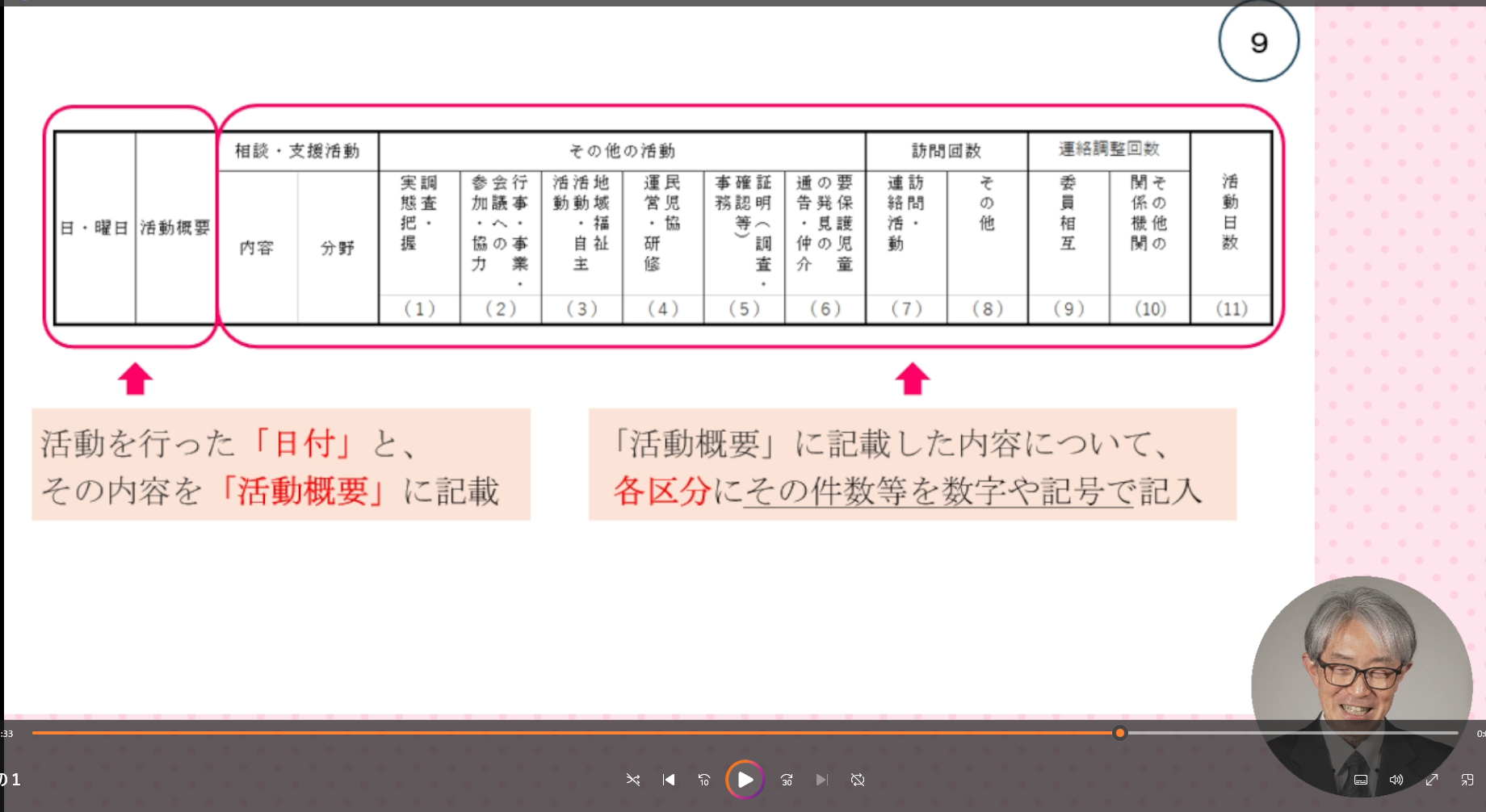Switch to mini player view
Viewport: 1486px width, 812px height.
click(x=1467, y=780)
